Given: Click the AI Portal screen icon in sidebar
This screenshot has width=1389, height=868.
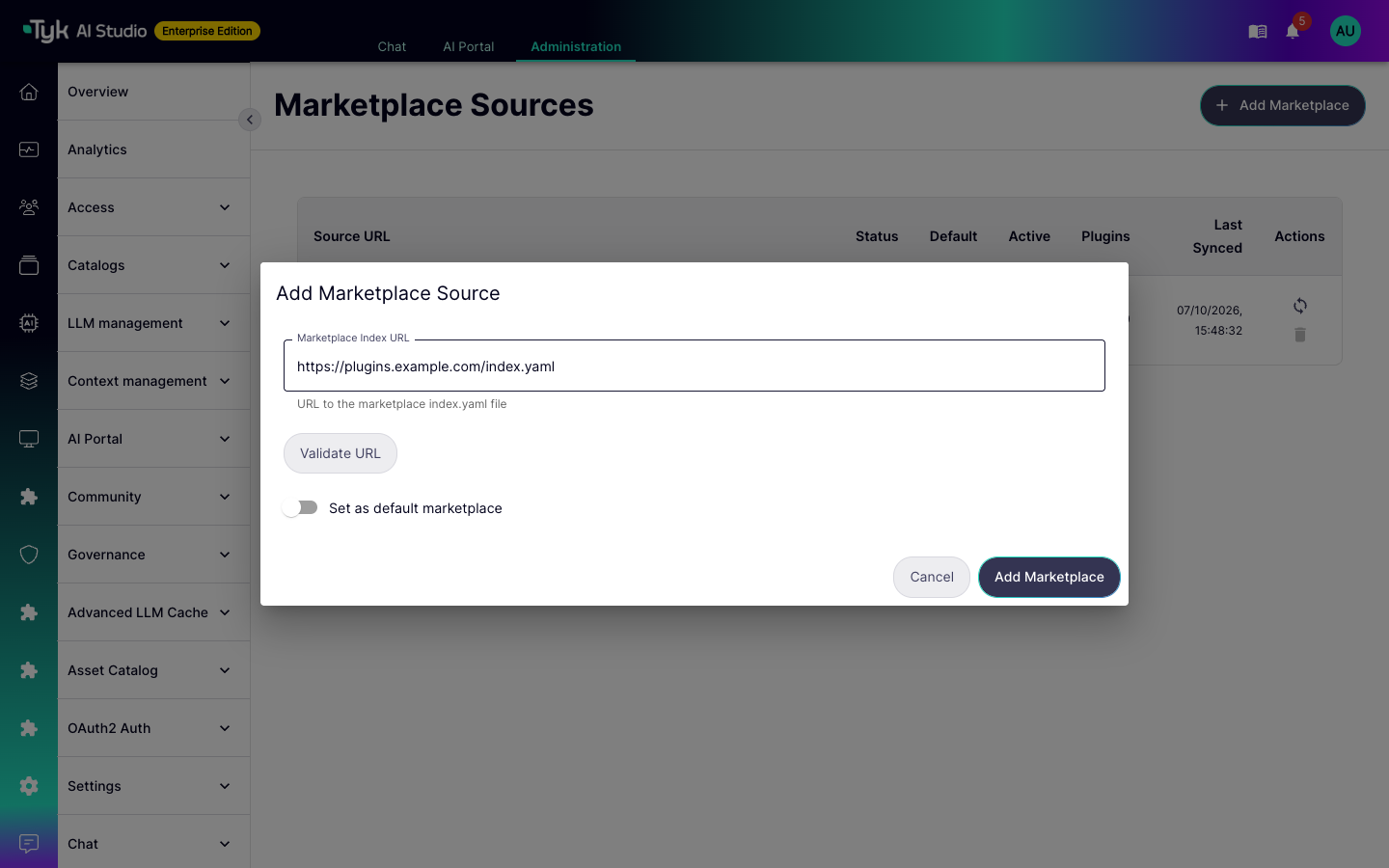Looking at the screenshot, I should pyautogui.click(x=29, y=439).
